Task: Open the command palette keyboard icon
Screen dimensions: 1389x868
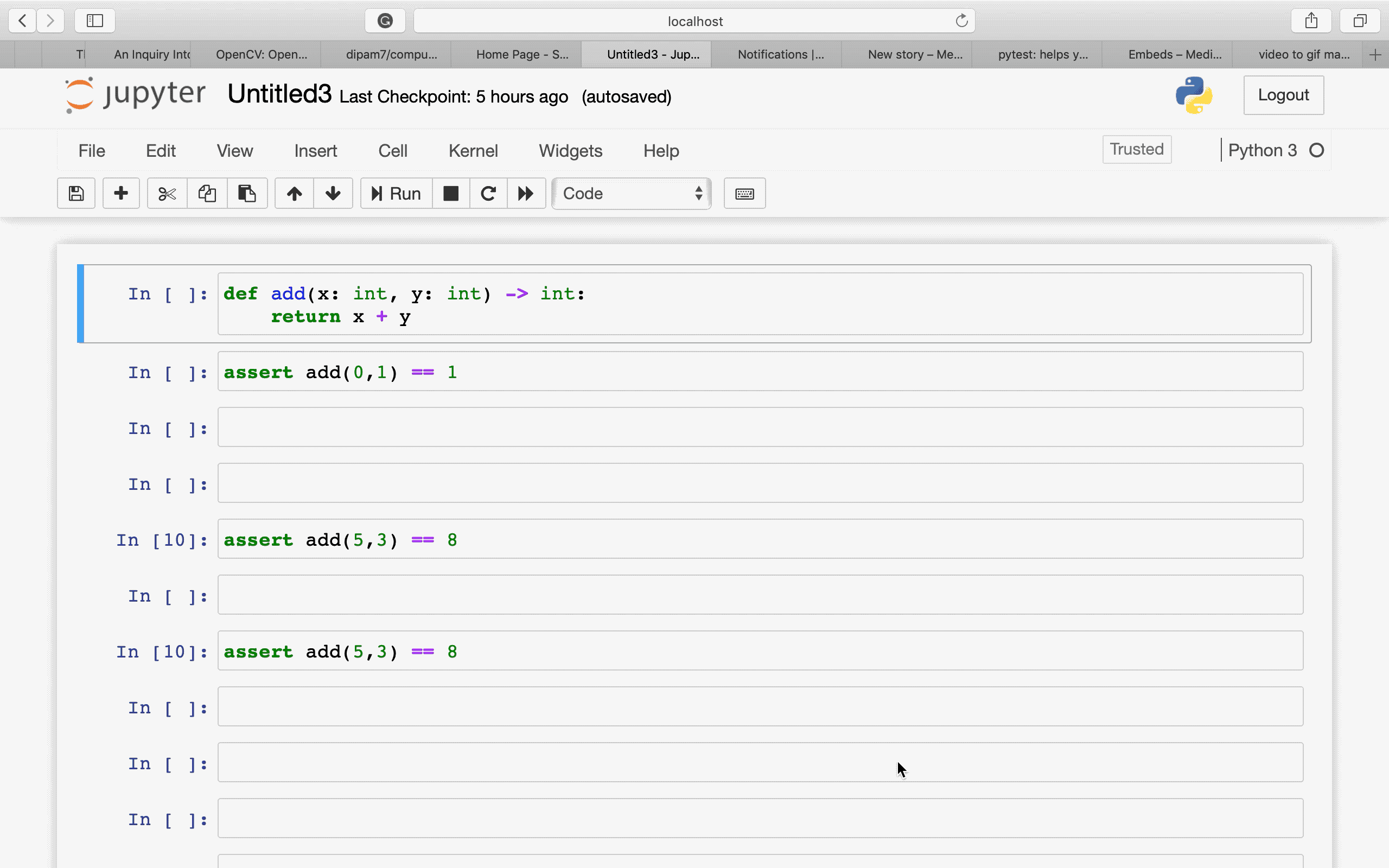Action: pos(743,194)
